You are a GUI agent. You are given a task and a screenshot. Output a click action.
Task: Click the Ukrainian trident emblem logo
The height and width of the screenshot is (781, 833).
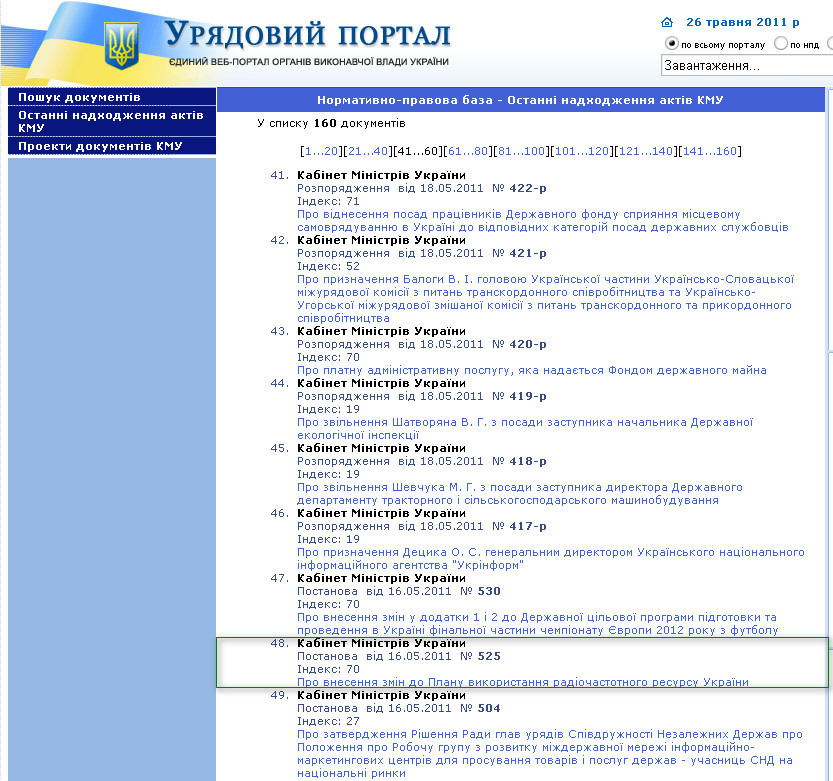(x=122, y=45)
